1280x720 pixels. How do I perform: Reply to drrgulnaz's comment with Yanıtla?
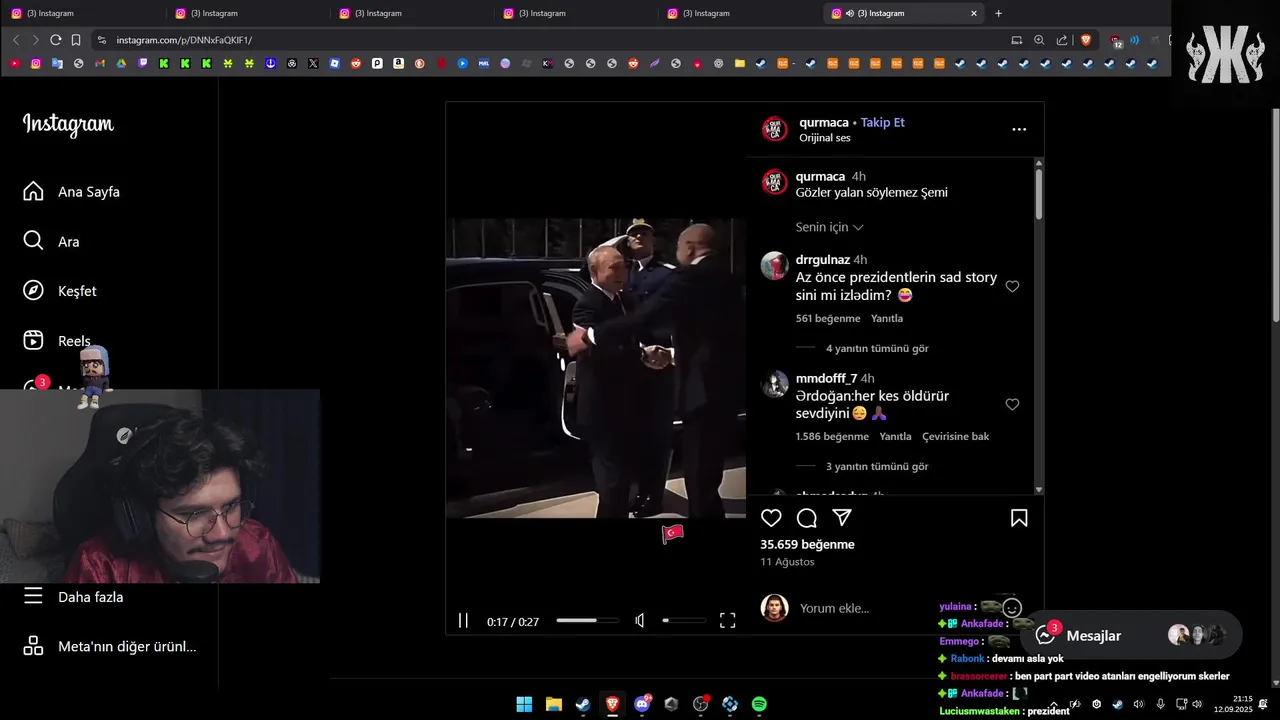coord(887,318)
